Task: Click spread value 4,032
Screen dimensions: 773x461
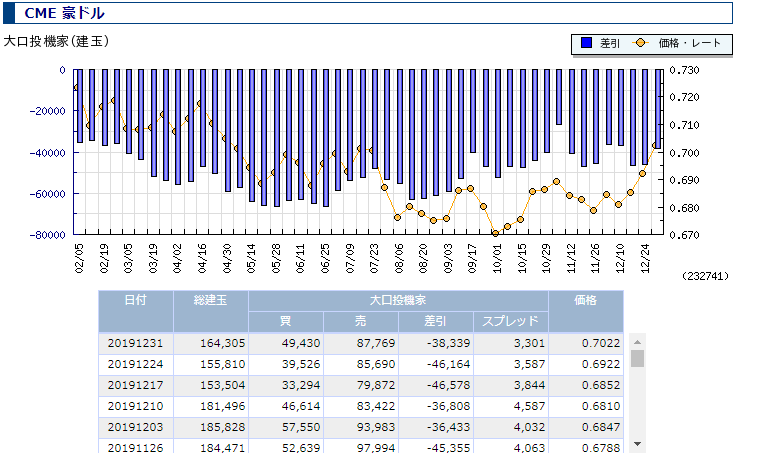Action: [529, 427]
